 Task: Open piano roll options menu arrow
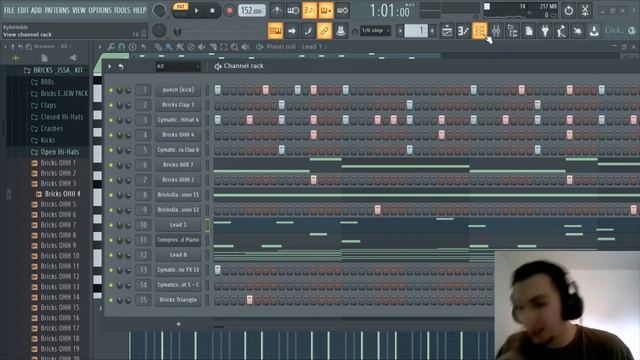pyautogui.click(x=100, y=47)
